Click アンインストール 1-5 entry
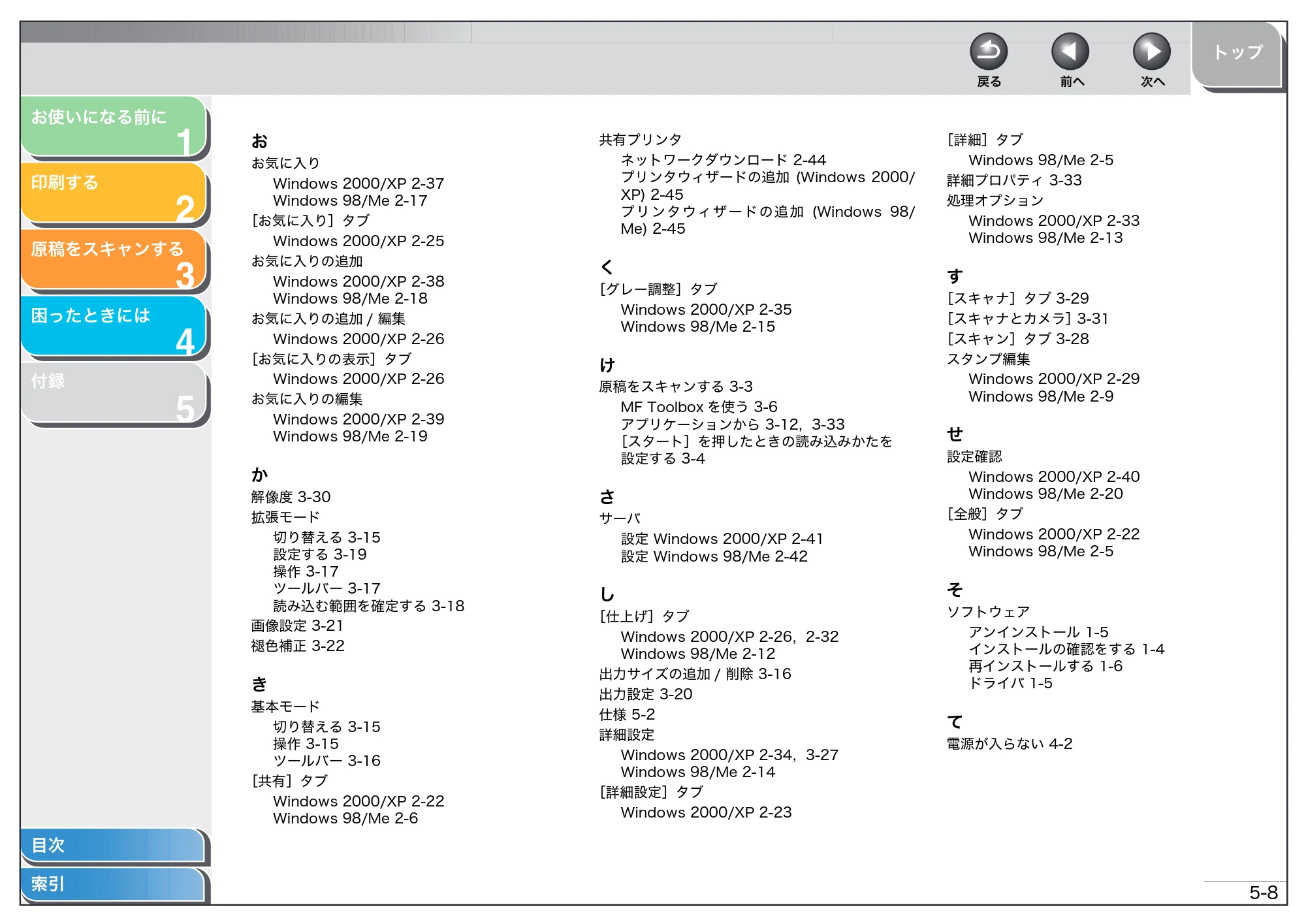The image size is (1306, 924). (x=1038, y=632)
